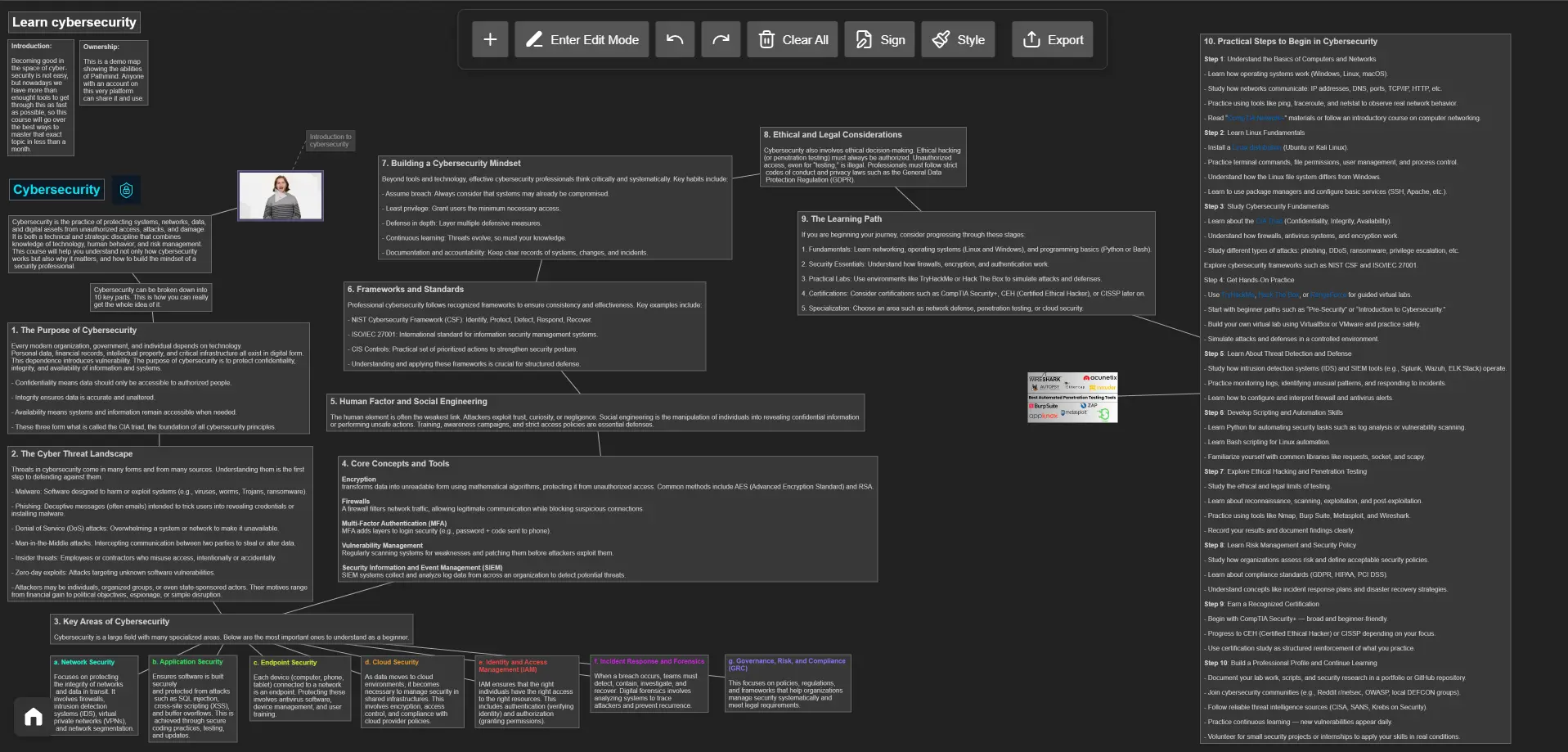Click the '10 key parts' note node
1568x752 pixels.
click(151, 297)
